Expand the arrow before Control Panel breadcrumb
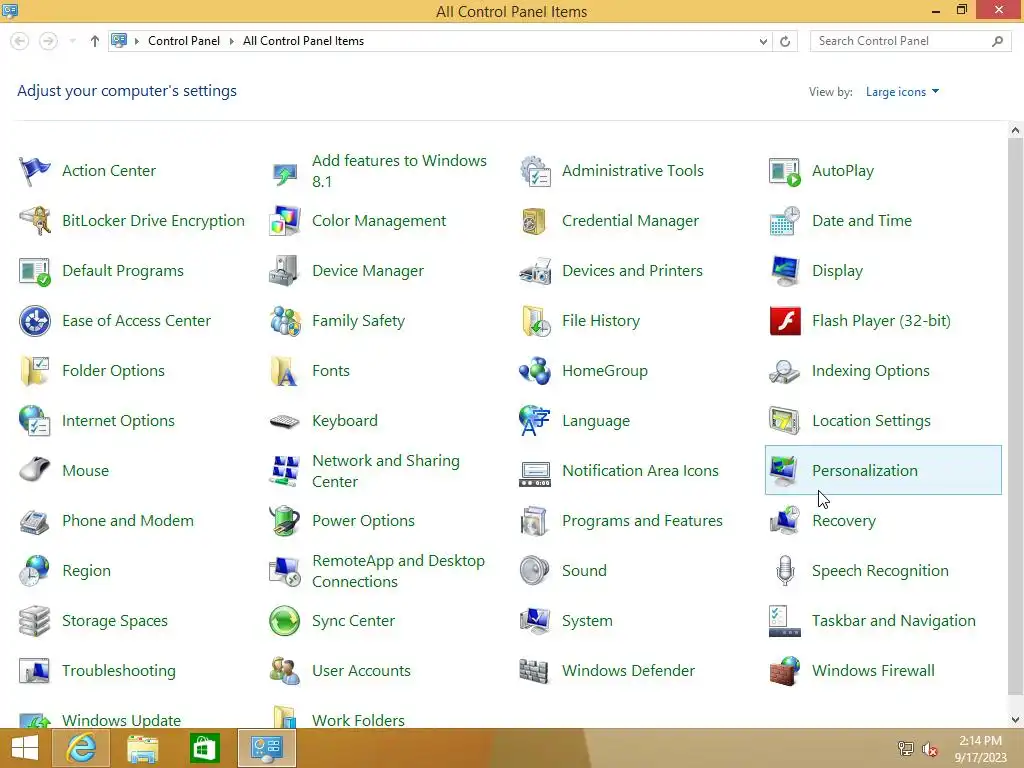This screenshot has height=768, width=1024. [137, 41]
